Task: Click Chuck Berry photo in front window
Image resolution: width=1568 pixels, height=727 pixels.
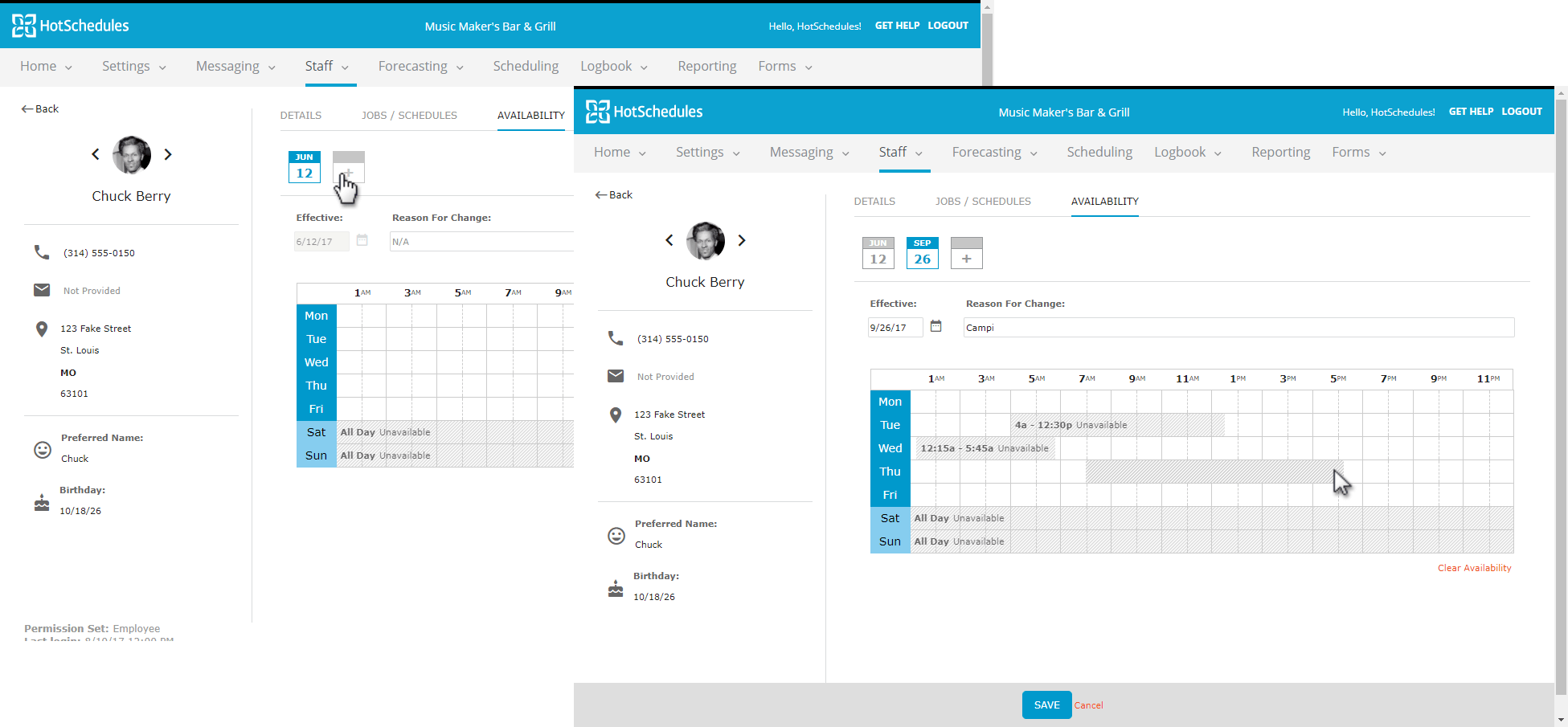Action: tap(706, 240)
